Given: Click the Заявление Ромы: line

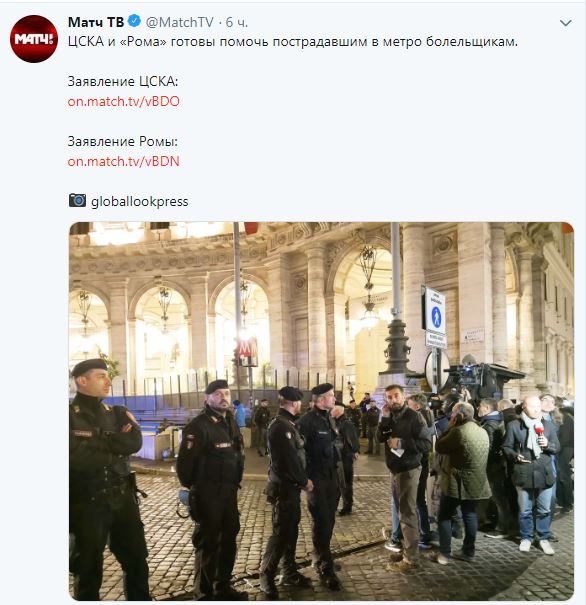Looking at the screenshot, I should pyautogui.click(x=123, y=141).
